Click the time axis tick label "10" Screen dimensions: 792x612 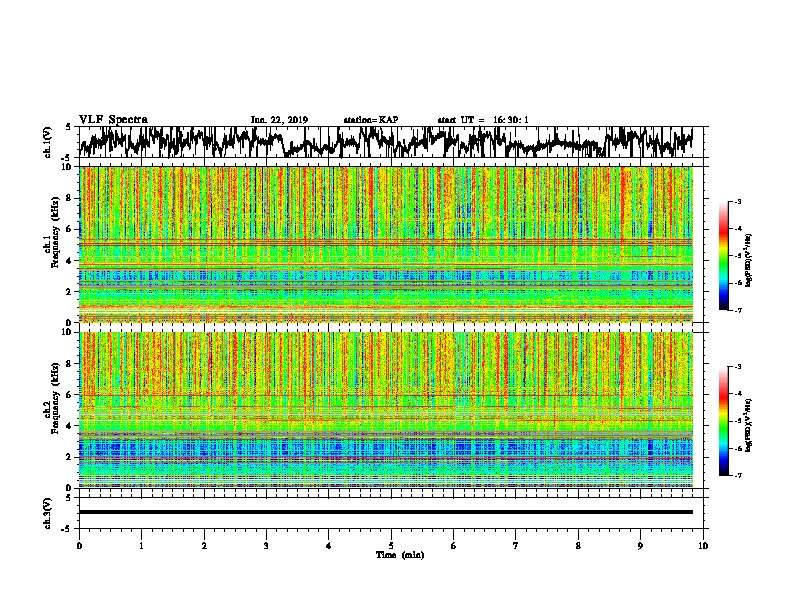tap(703, 546)
